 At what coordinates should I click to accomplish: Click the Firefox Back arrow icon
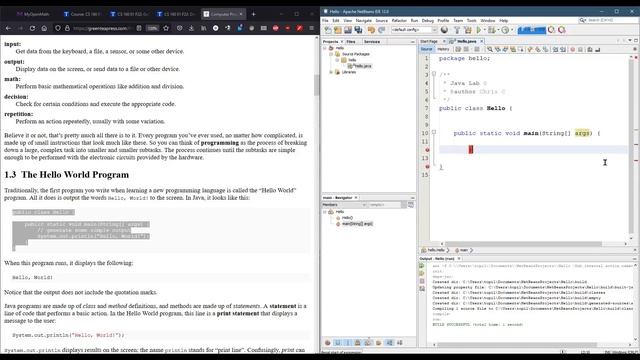pyautogui.click(x=8, y=28)
